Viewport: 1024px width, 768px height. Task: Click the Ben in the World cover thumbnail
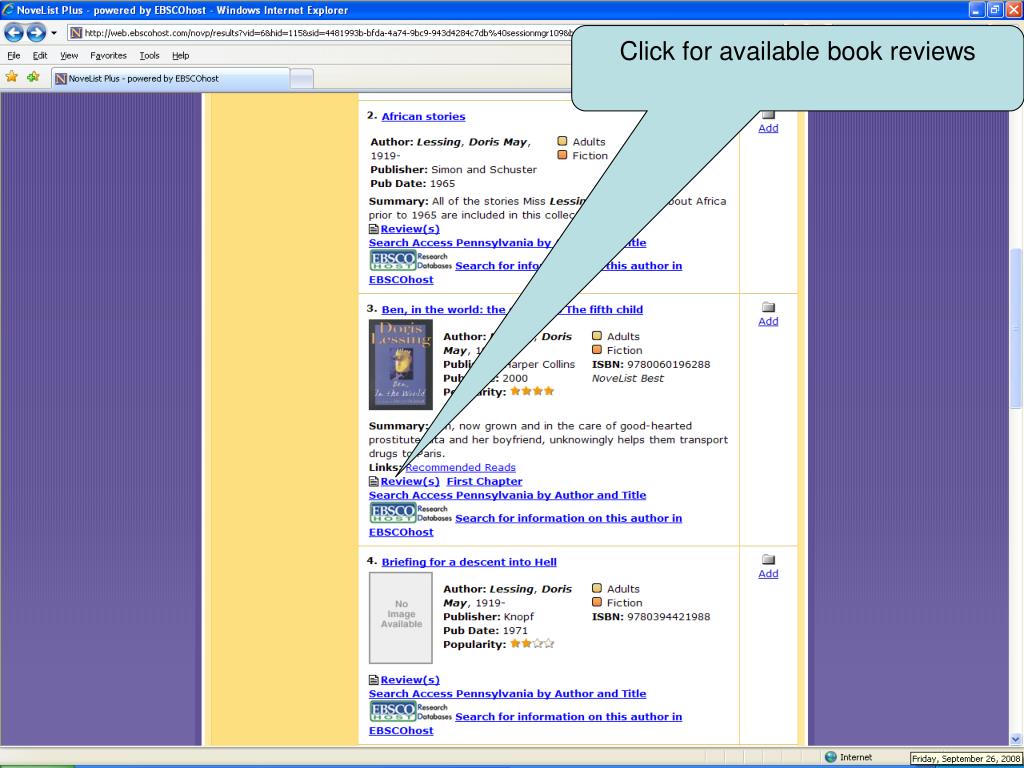point(400,364)
